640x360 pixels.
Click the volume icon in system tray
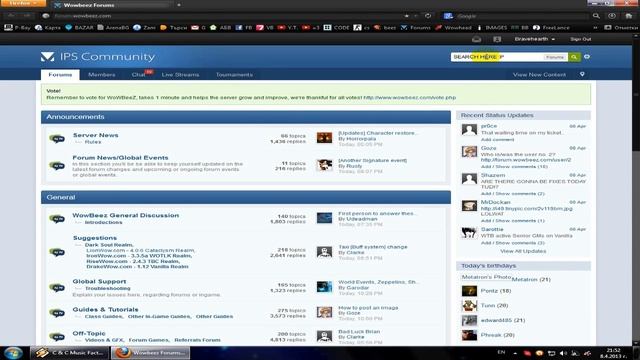point(563,353)
